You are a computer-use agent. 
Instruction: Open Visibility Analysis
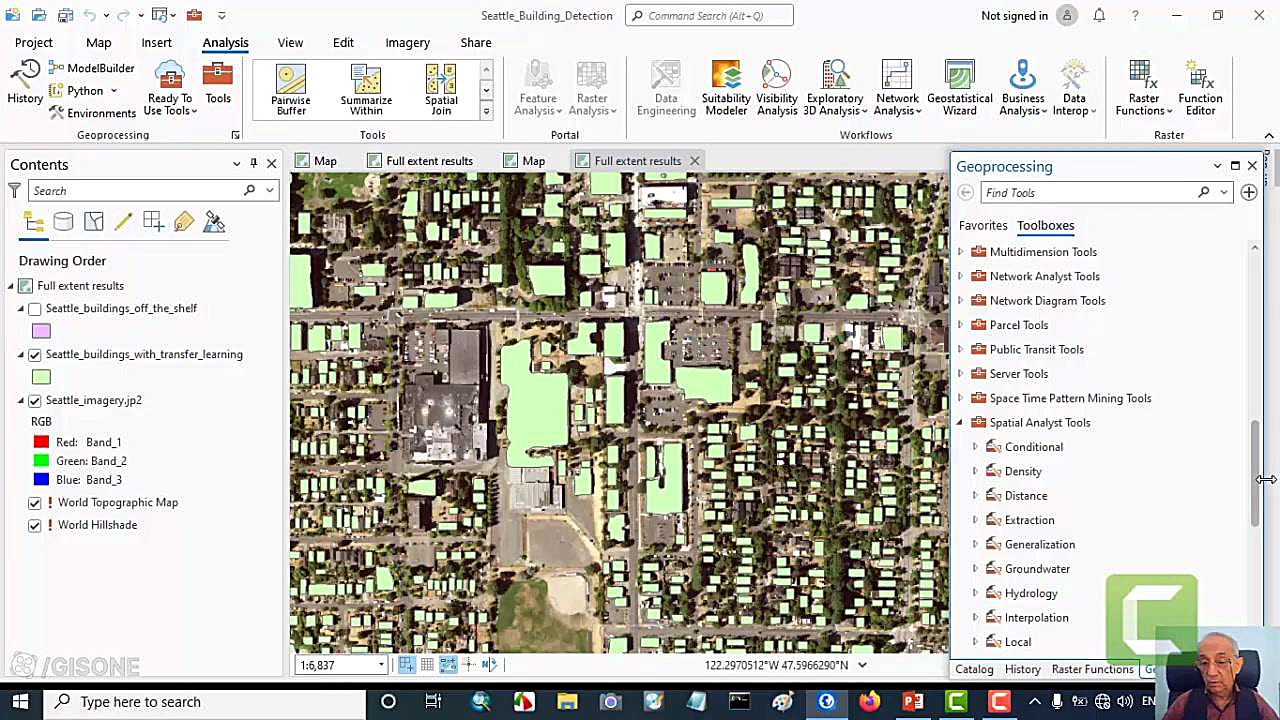(x=777, y=88)
